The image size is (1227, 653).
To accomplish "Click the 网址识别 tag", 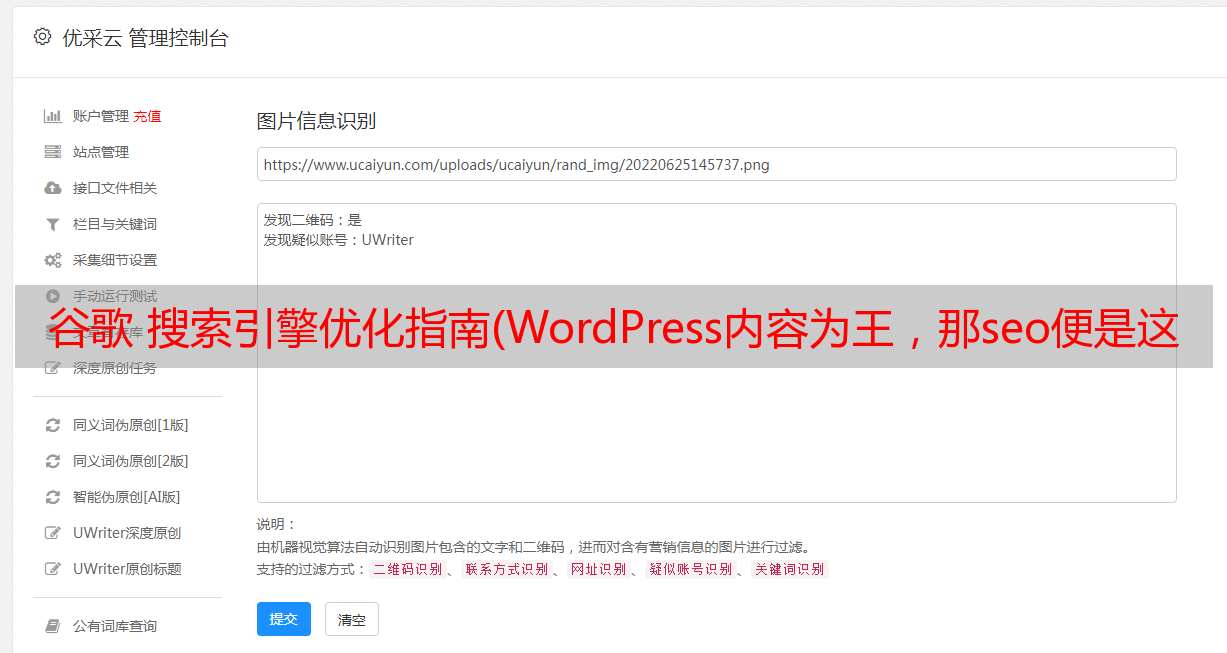I will 598,569.
